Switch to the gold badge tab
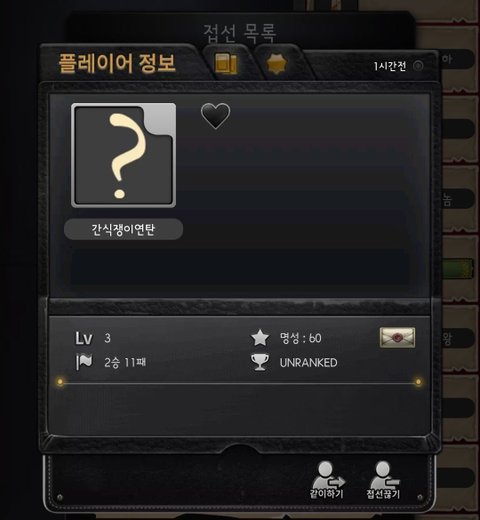 (277, 64)
